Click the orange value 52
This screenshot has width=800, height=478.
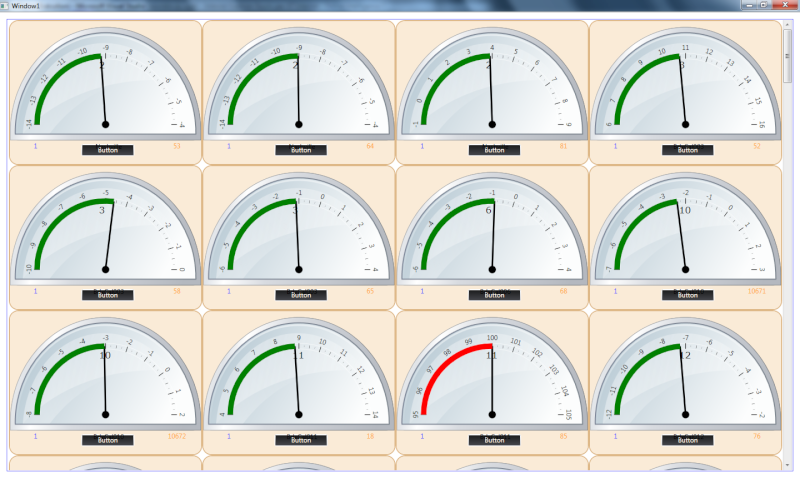tap(757, 146)
